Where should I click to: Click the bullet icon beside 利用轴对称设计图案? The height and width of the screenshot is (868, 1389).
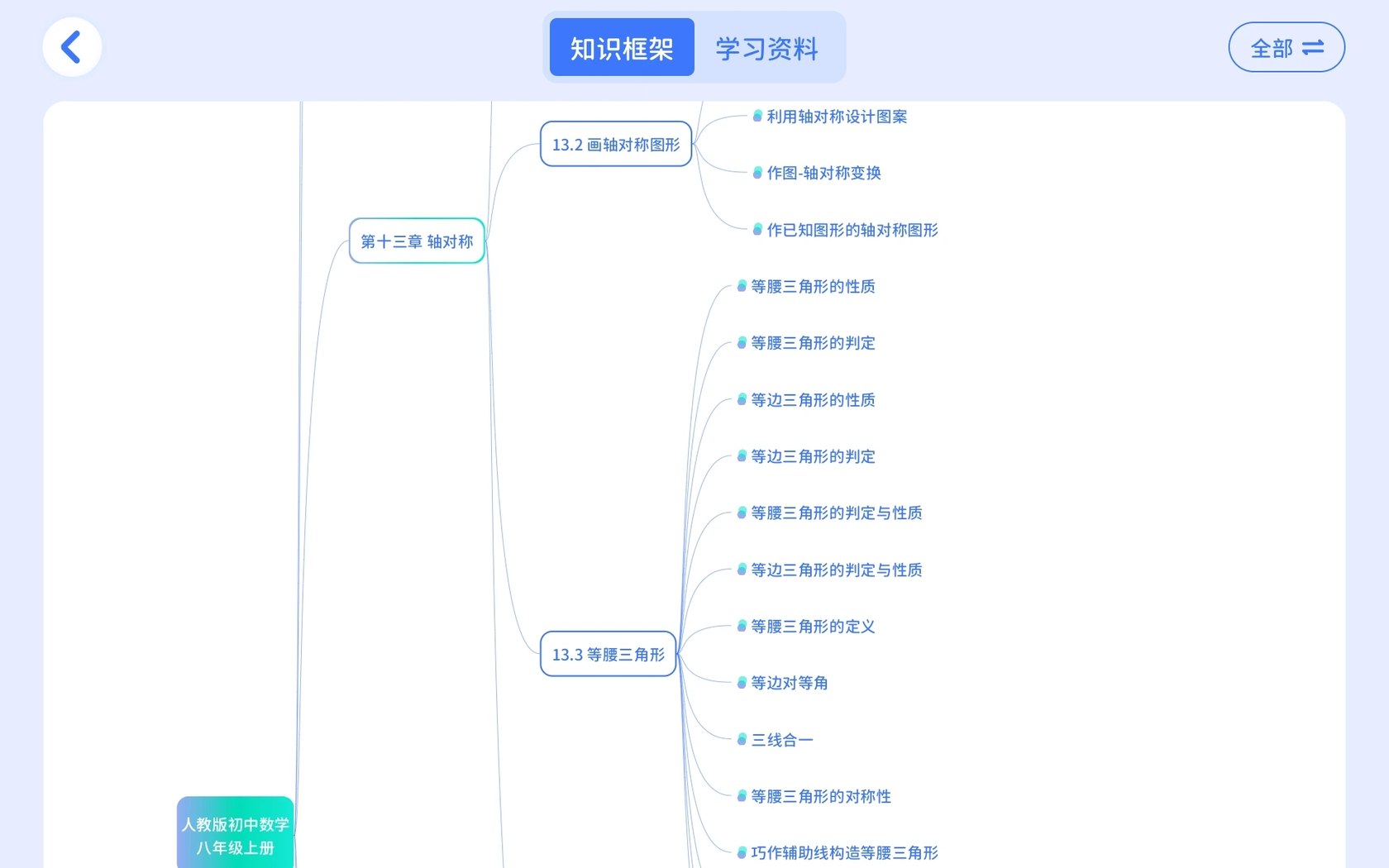[x=757, y=117]
